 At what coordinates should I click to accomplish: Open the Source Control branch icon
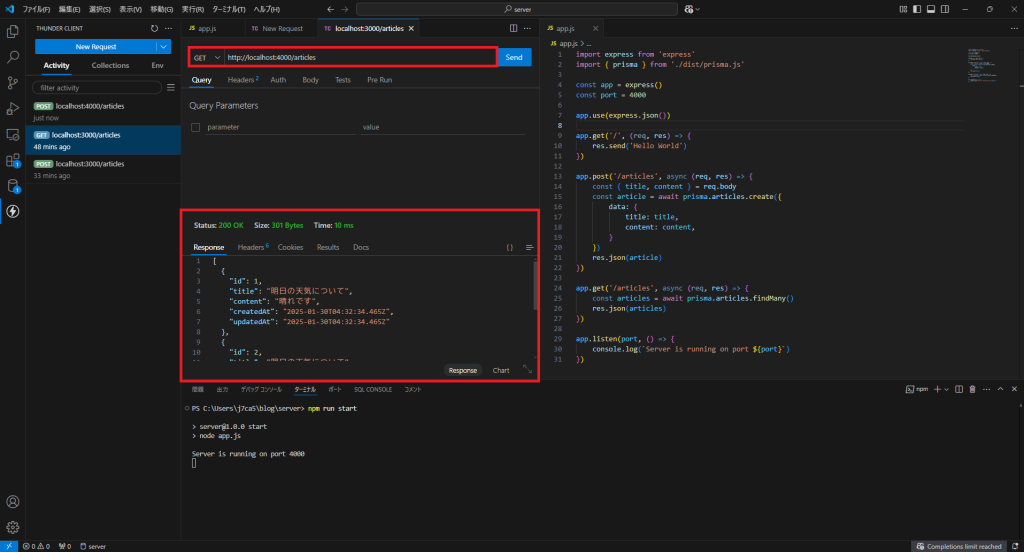tap(13, 83)
